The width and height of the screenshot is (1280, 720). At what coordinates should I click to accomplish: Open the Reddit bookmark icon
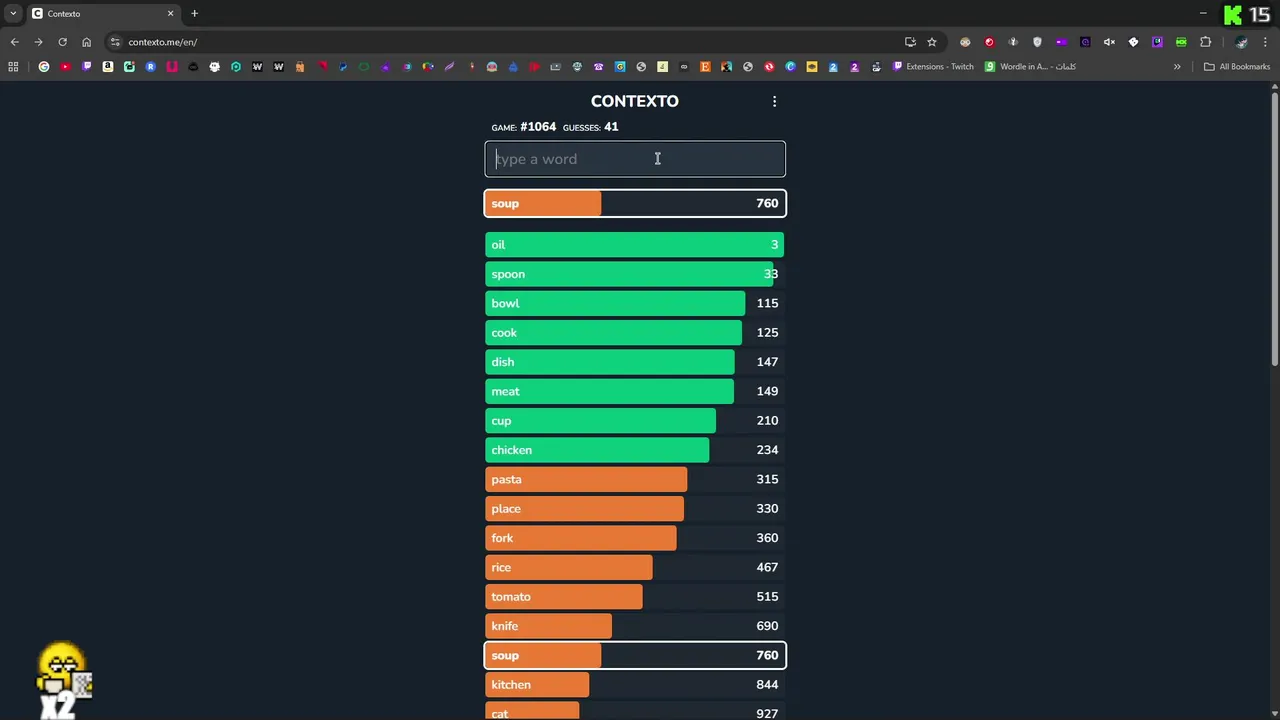151,67
